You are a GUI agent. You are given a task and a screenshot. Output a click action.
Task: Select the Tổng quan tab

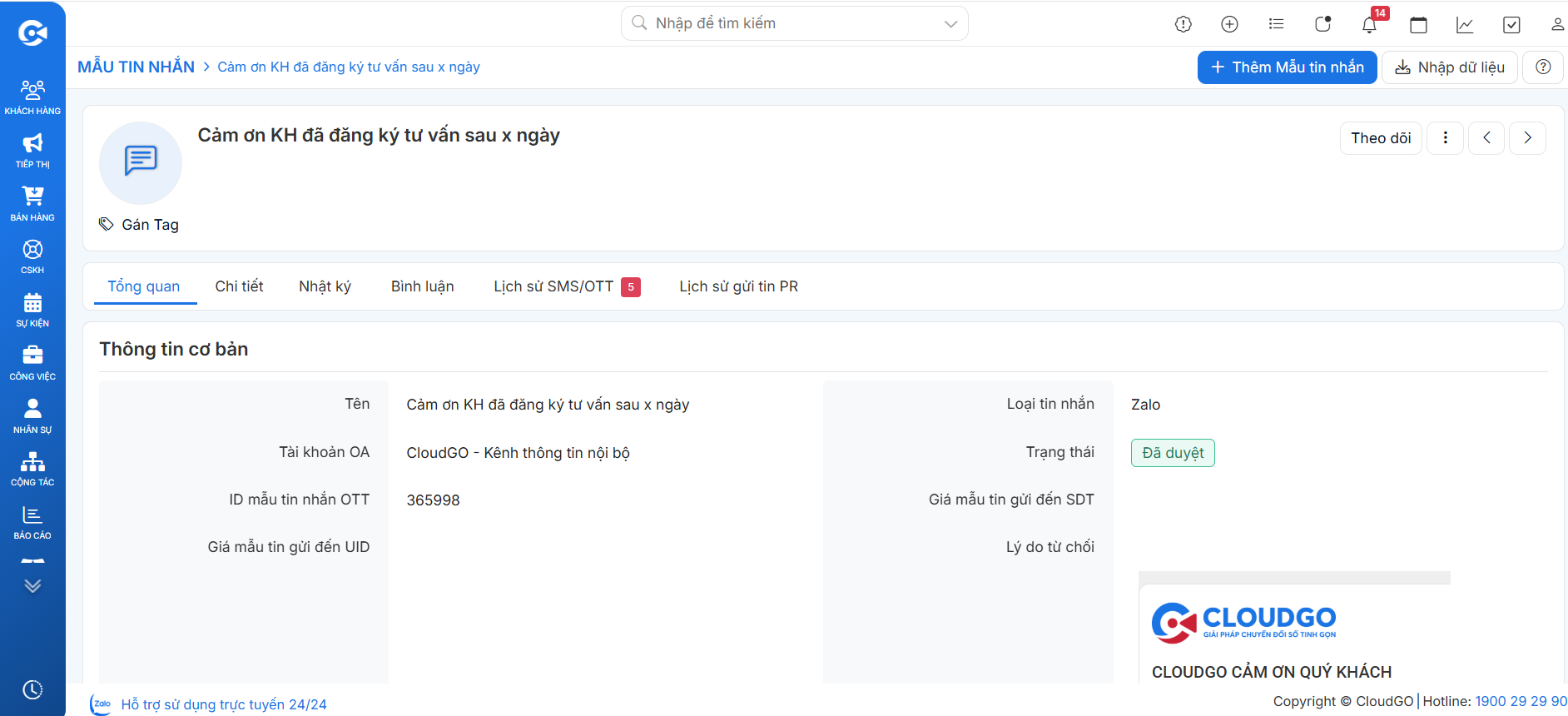144,286
